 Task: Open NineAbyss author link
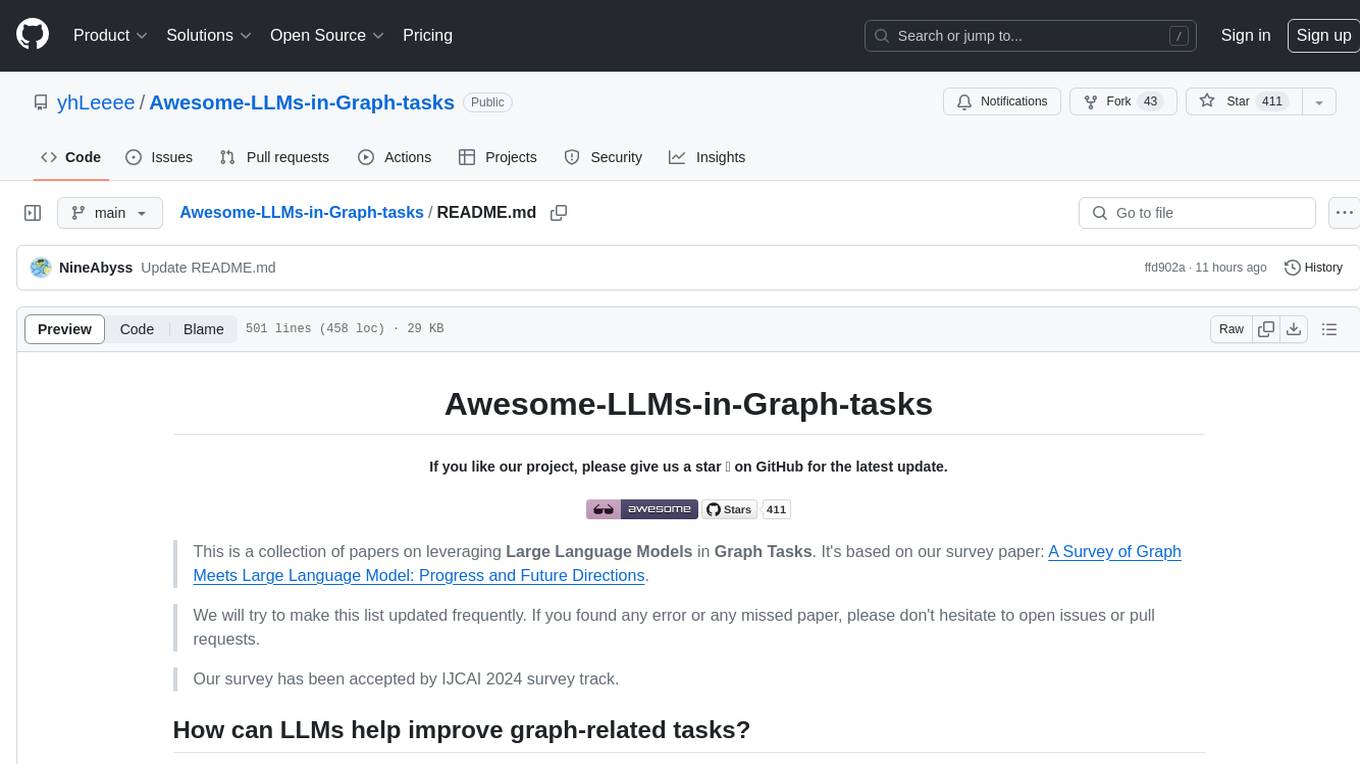pos(96,268)
